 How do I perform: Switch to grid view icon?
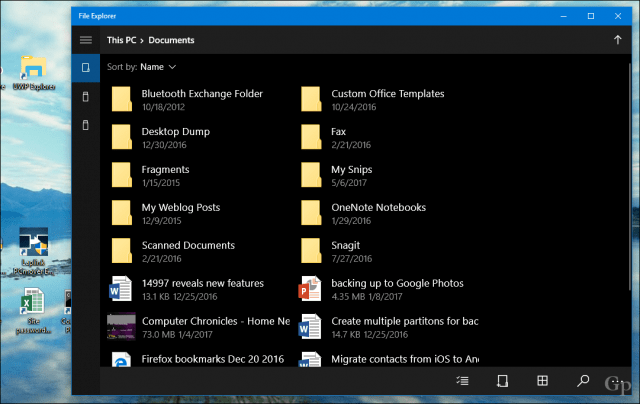pos(542,381)
